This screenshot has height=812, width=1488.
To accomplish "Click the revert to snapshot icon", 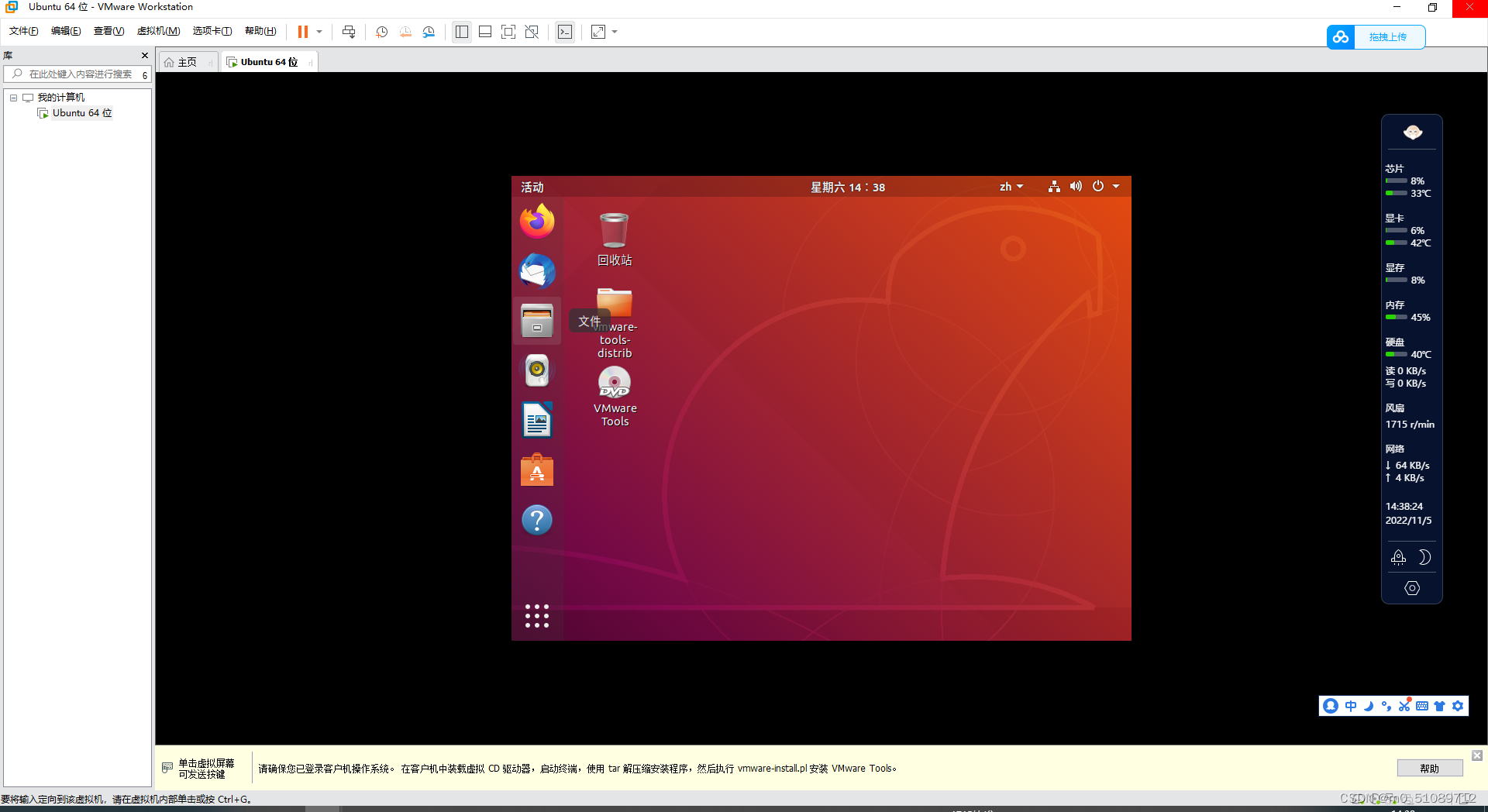I will (405, 32).
